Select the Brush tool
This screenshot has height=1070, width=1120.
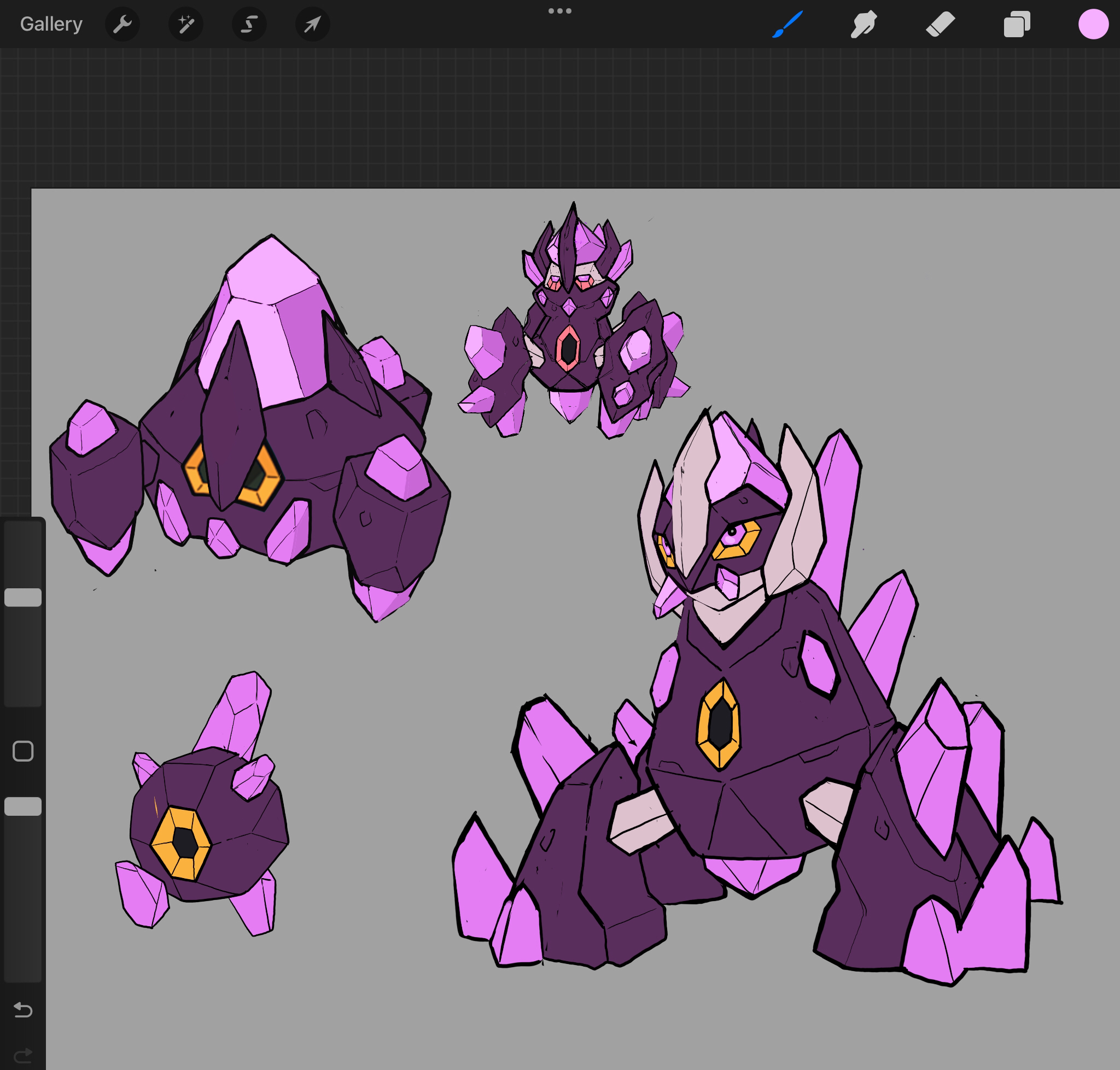click(787, 25)
